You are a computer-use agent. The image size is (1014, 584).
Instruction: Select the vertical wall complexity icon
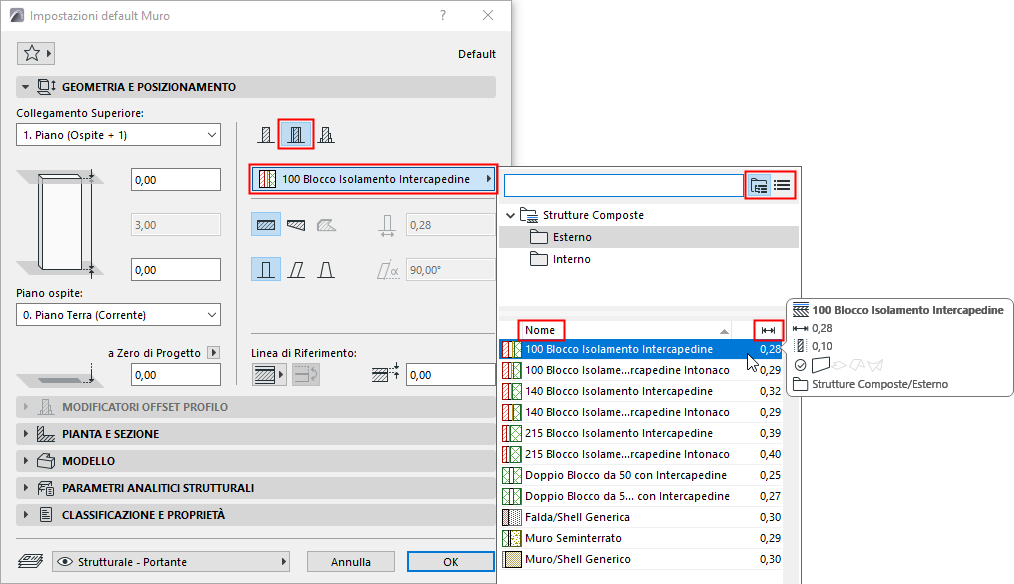tap(266, 270)
